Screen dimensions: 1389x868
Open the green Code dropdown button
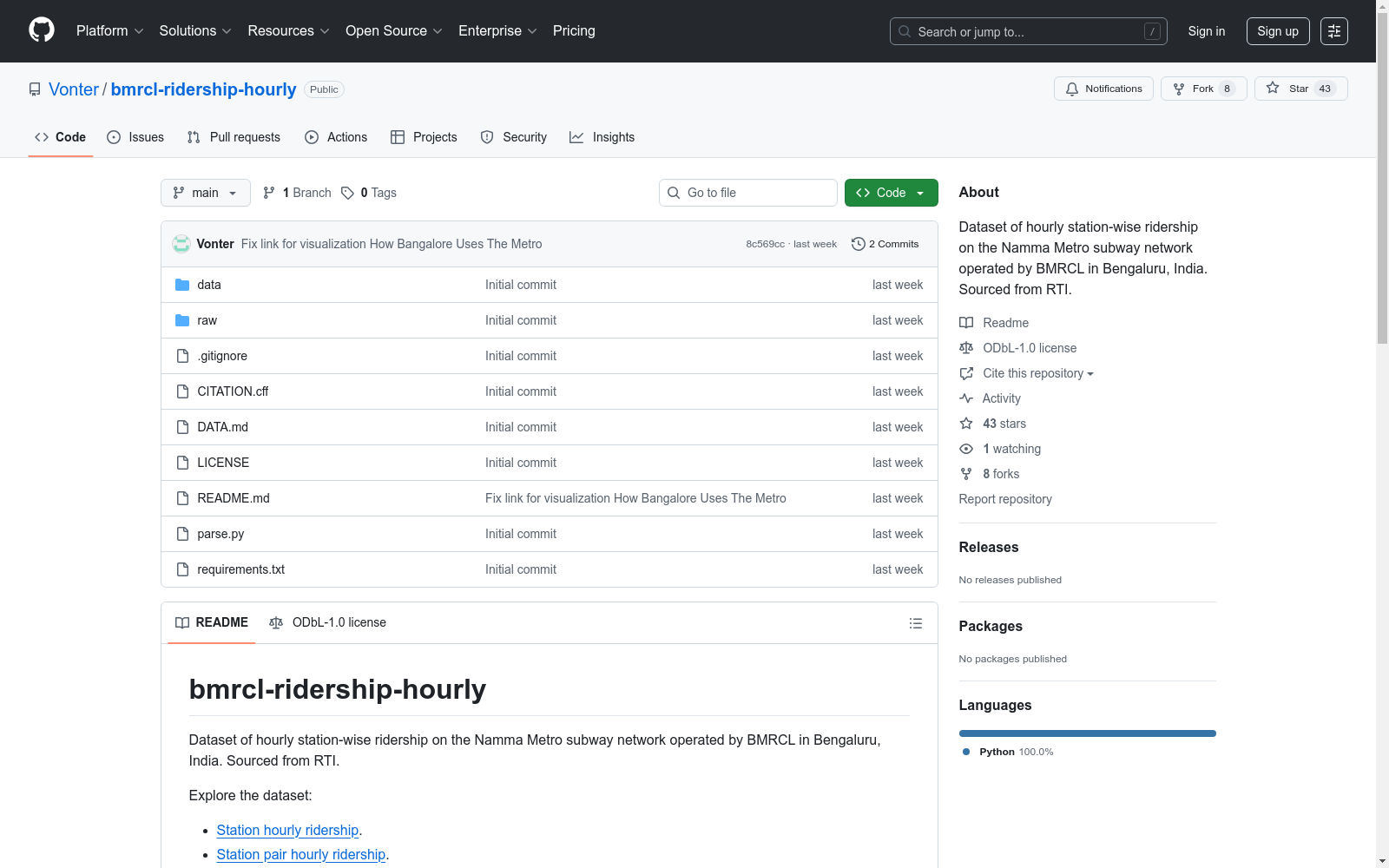(892, 193)
